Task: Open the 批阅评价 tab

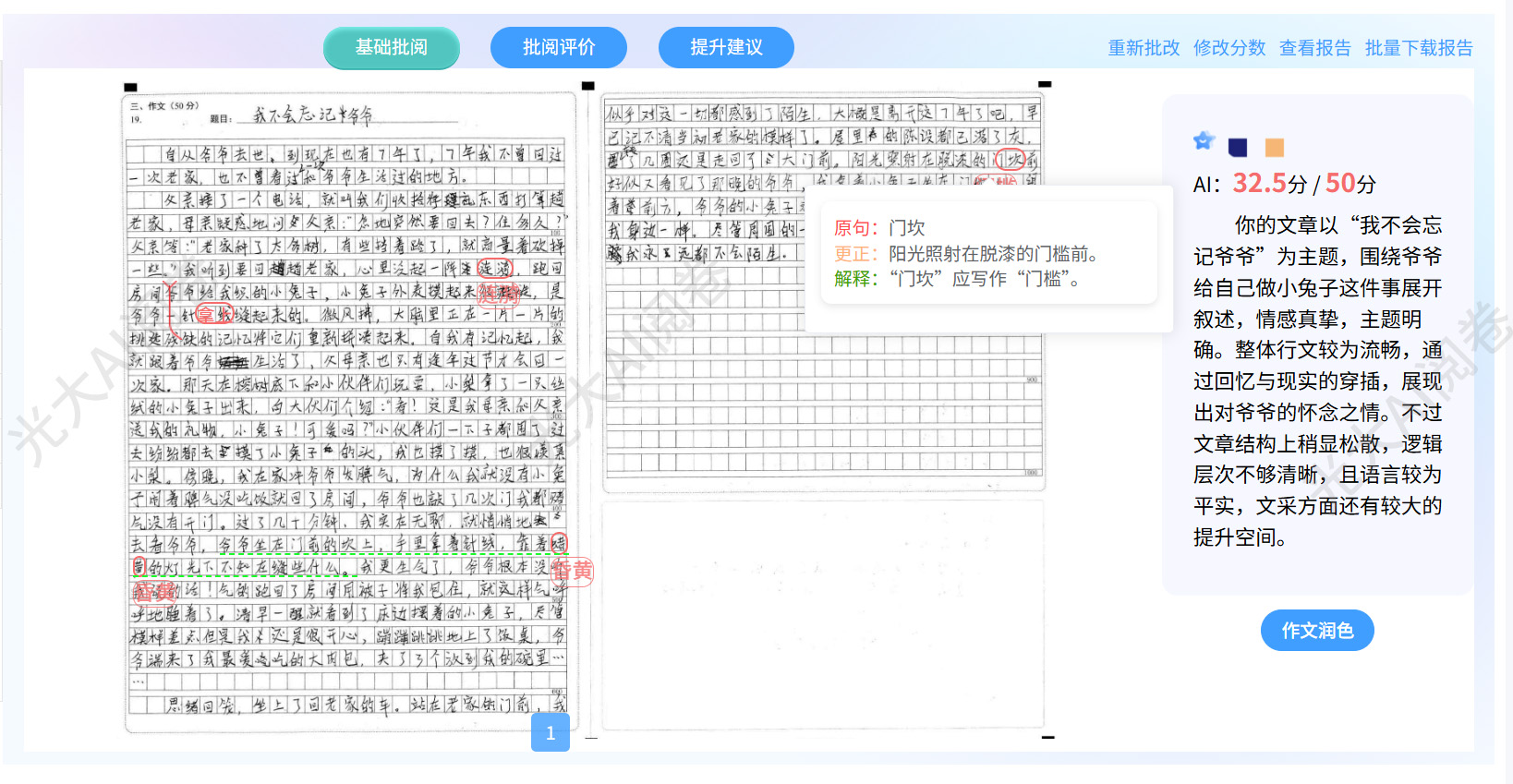Action: (x=559, y=48)
